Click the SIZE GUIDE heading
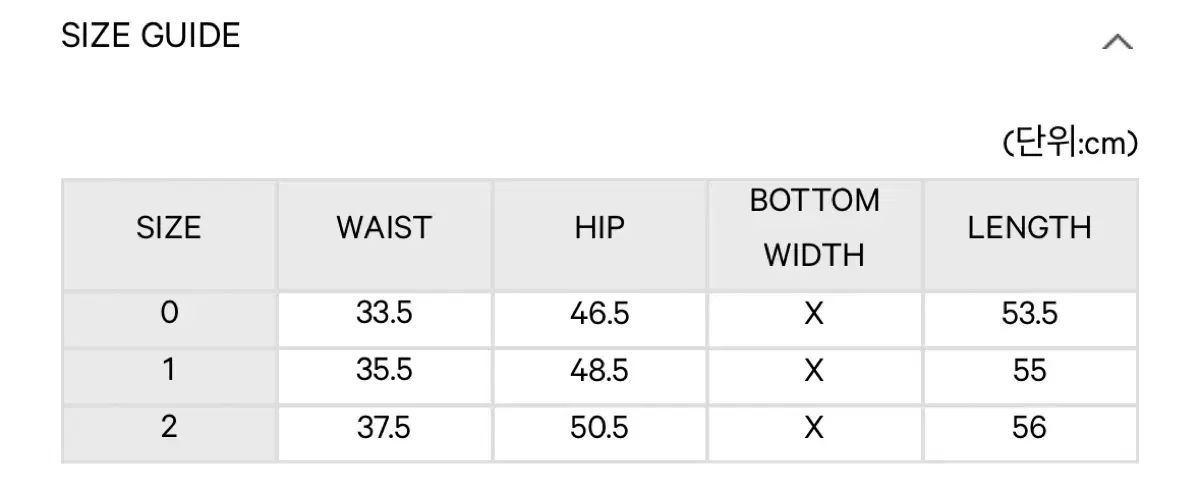This screenshot has width=1200, height=493. pos(151,36)
